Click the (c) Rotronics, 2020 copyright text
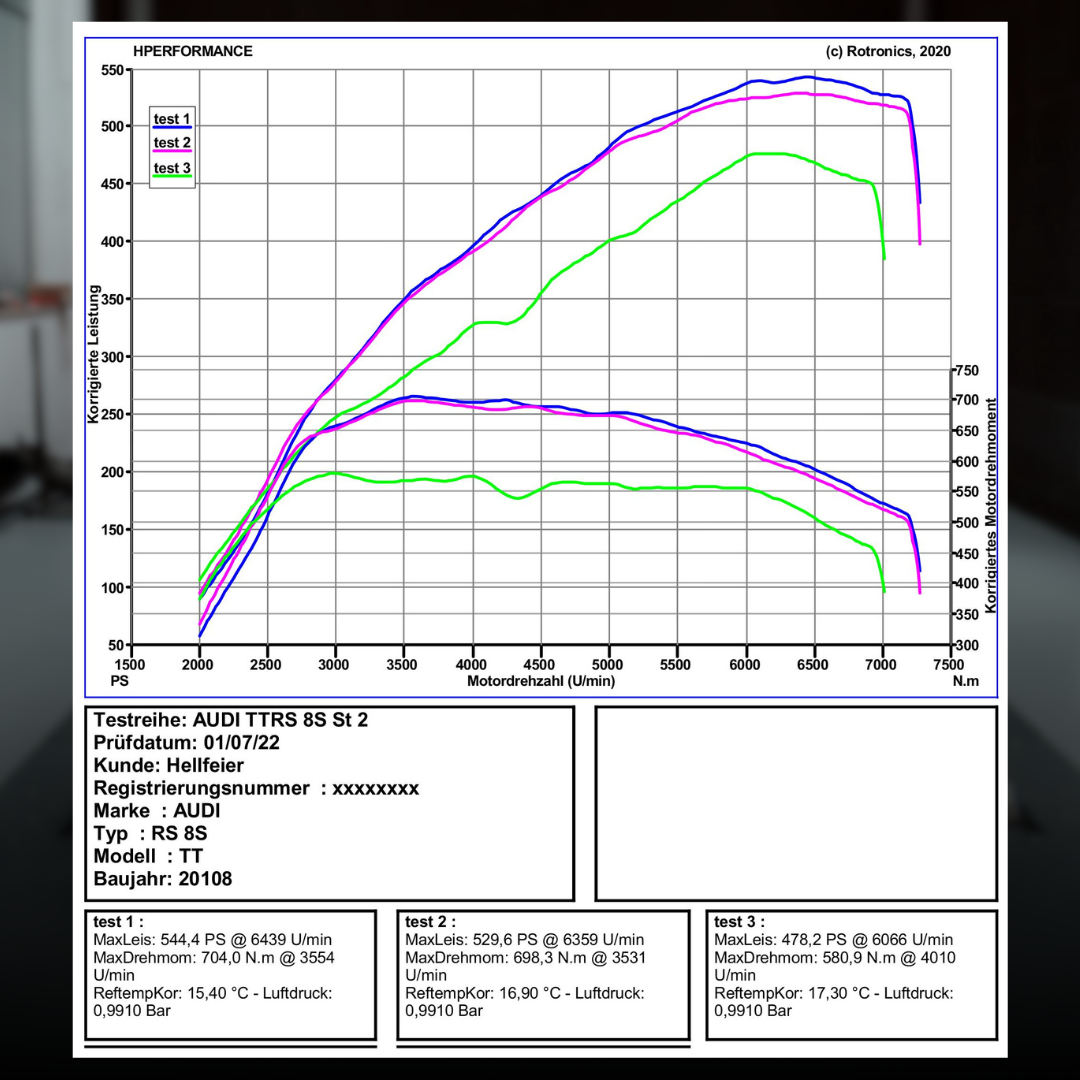This screenshot has width=1080, height=1080. pyautogui.click(x=888, y=51)
